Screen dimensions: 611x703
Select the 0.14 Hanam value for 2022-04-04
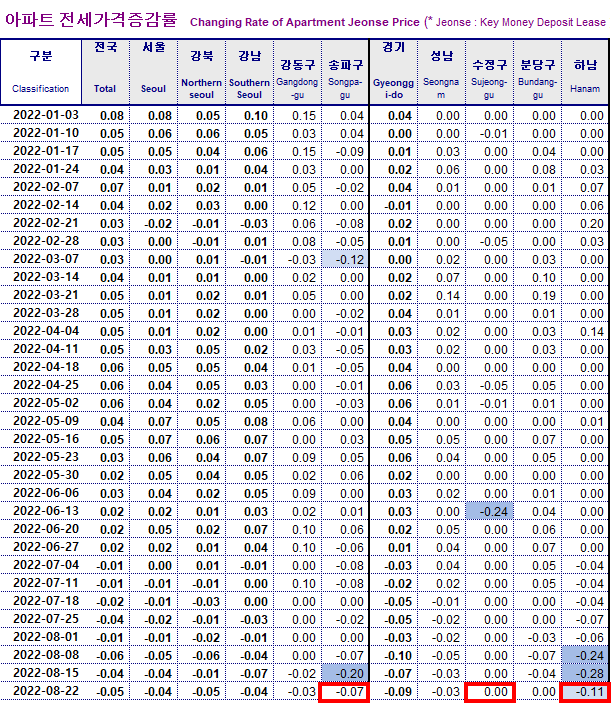point(592,331)
